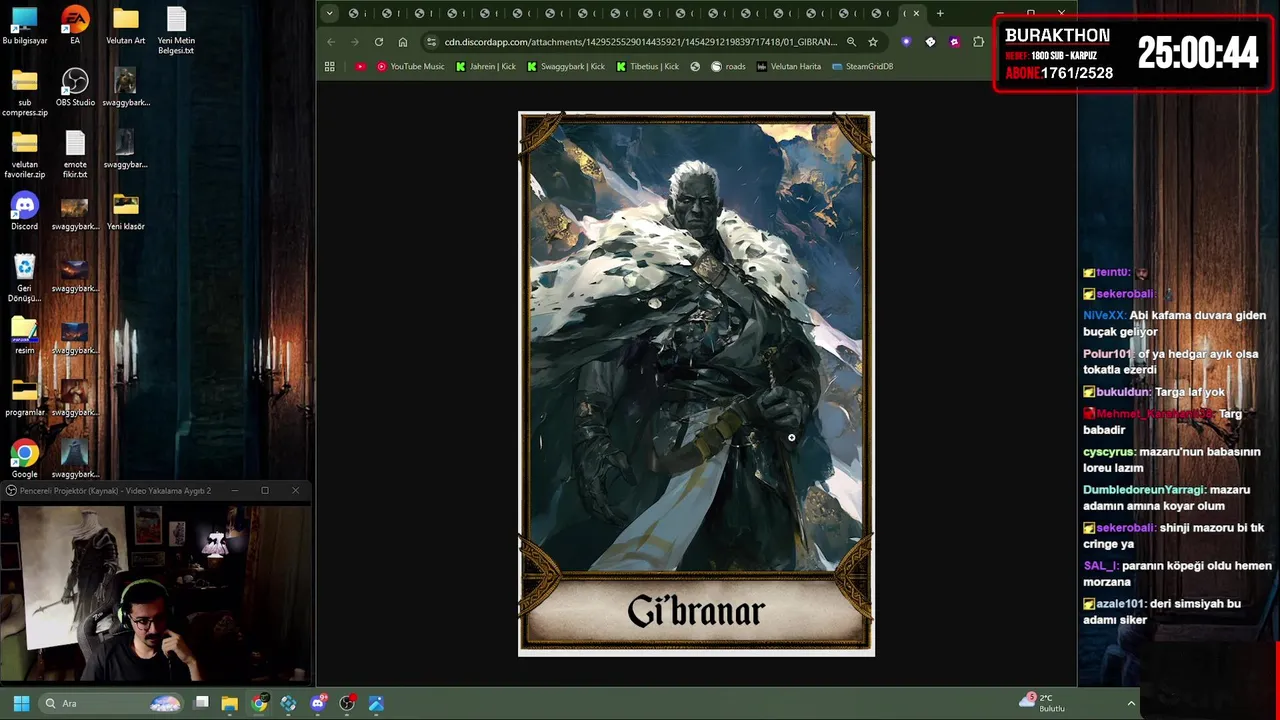Select sub compress.zip archive

[x=25, y=93]
